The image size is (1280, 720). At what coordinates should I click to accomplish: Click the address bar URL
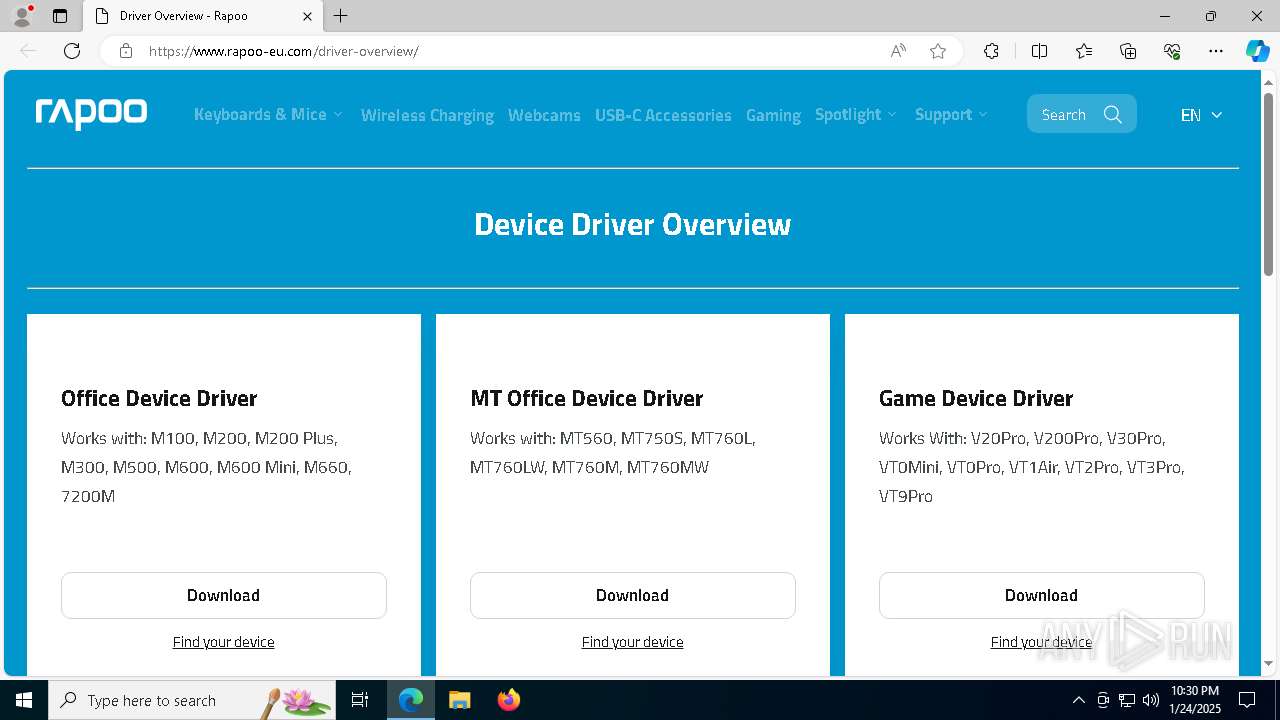click(284, 51)
